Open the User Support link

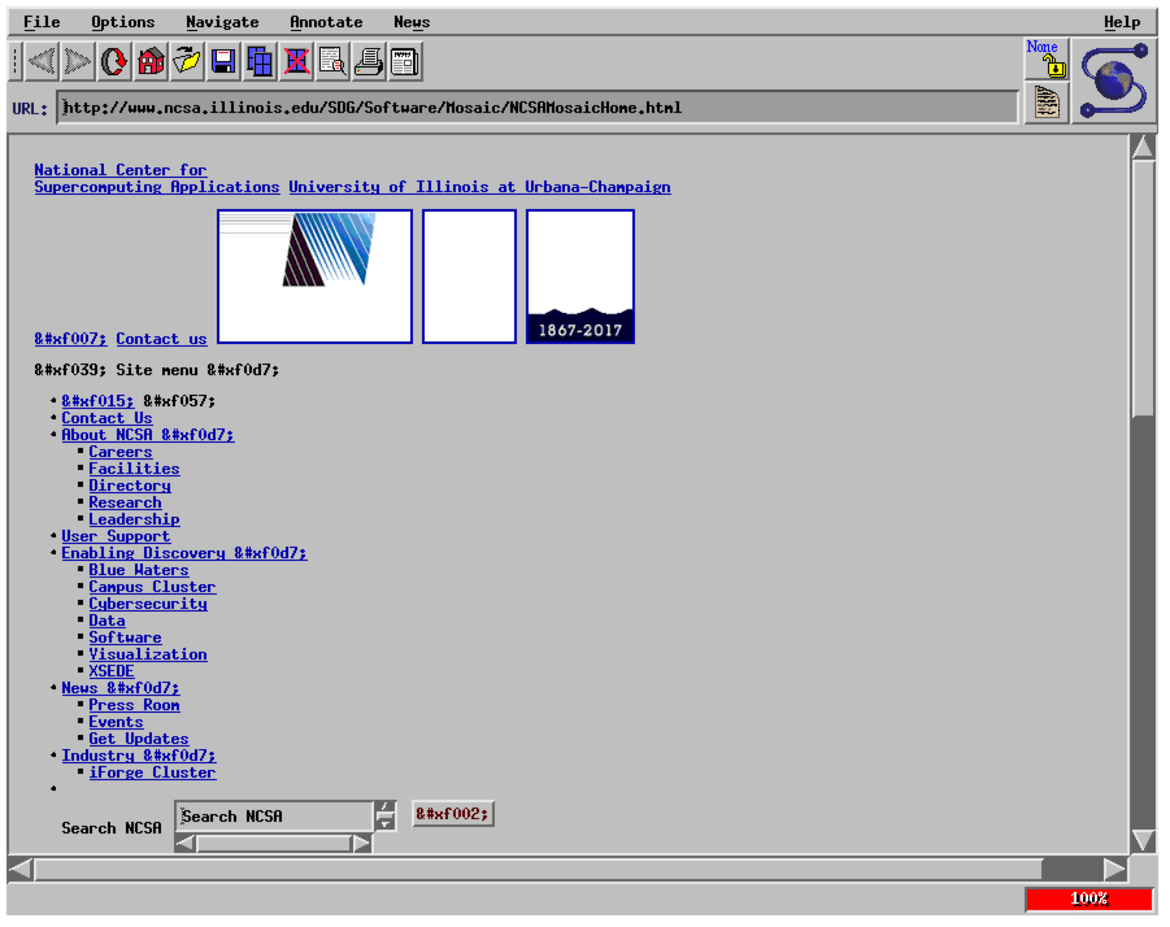[116, 537]
